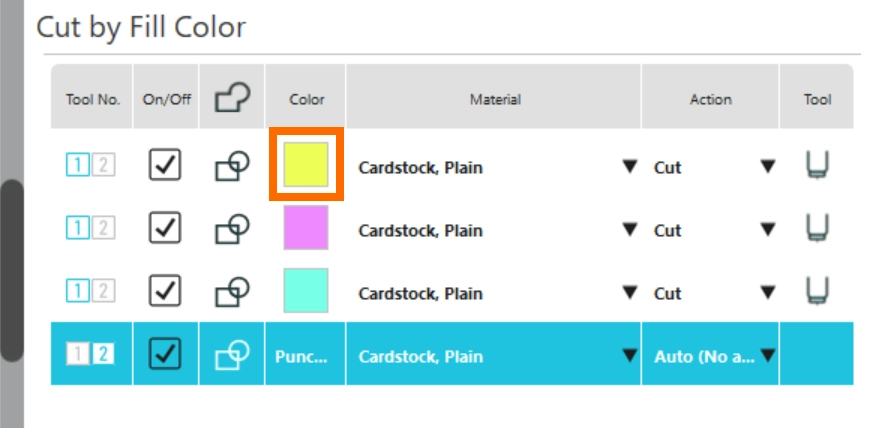Open Material dropdown for the yellow row
This screenshot has height=428, width=879.
coord(629,168)
